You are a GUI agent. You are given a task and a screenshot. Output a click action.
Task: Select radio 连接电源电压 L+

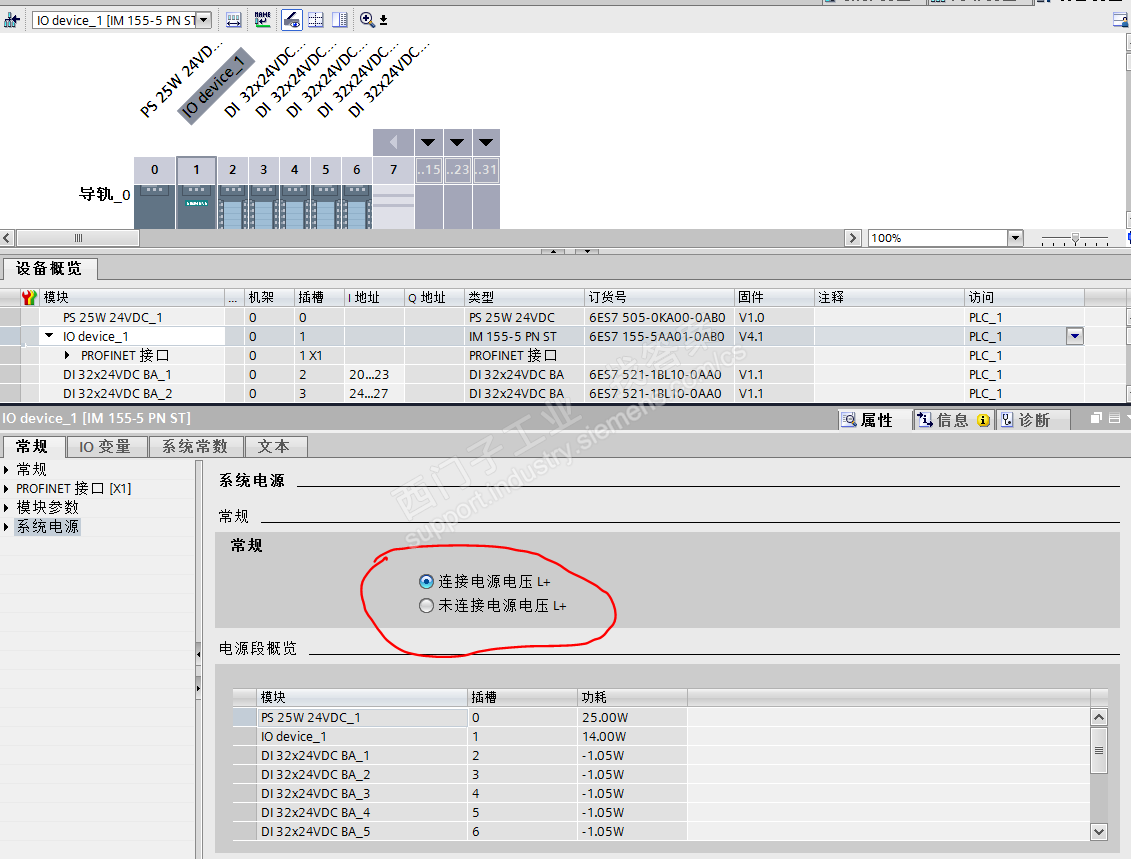point(426,581)
